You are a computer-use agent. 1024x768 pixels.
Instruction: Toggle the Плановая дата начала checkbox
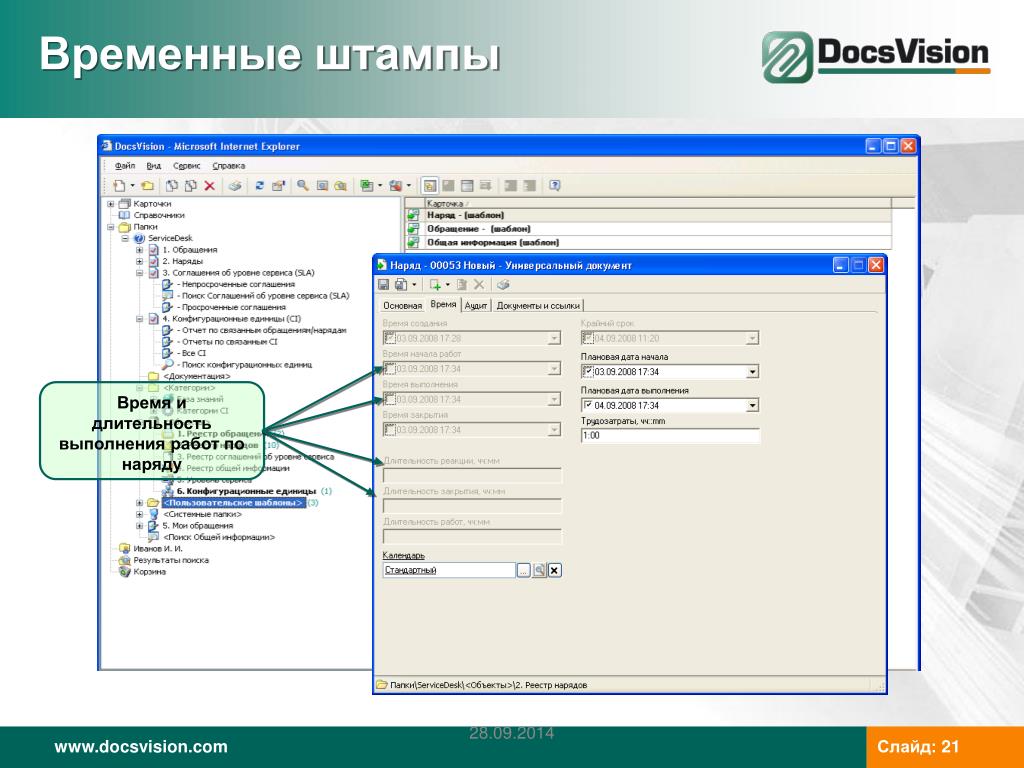click(587, 372)
